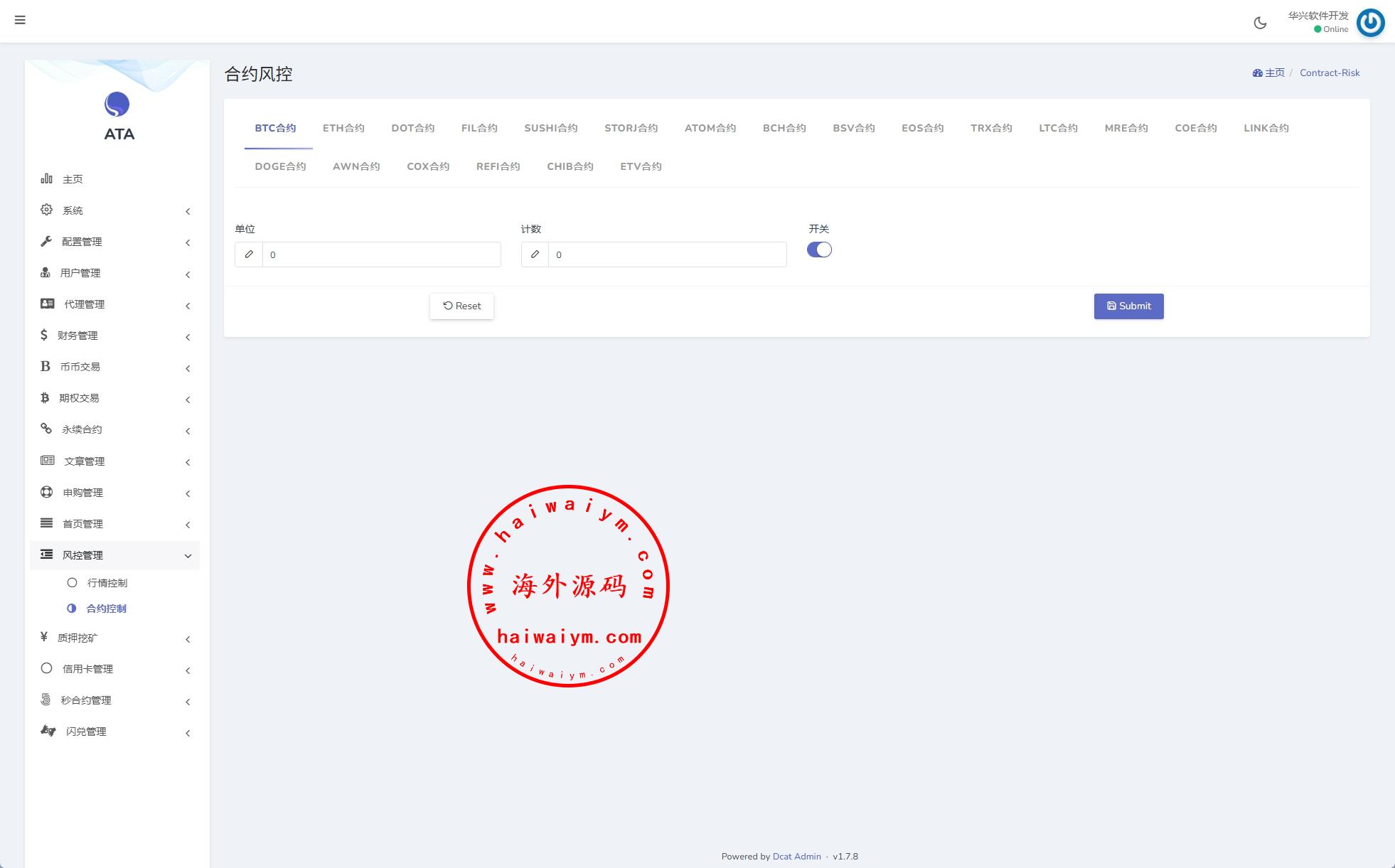This screenshot has height=868, width=1395.
Task: Toggle the 开关 switch off
Action: coord(819,250)
